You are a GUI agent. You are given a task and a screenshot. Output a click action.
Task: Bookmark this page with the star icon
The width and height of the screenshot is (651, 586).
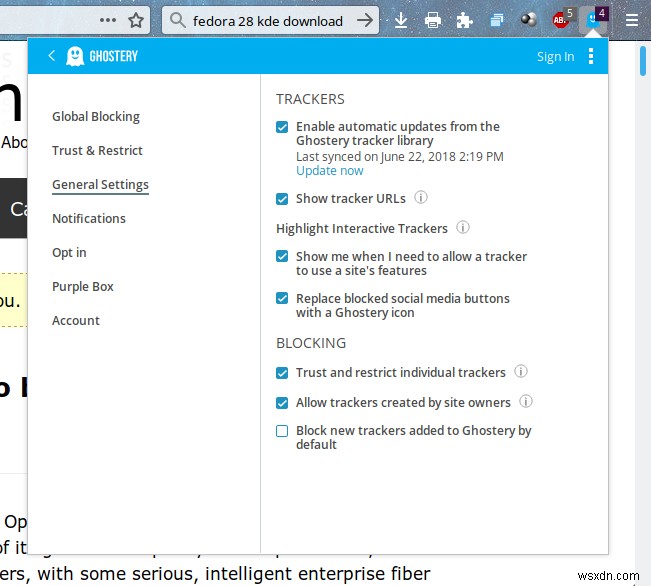tap(136, 20)
